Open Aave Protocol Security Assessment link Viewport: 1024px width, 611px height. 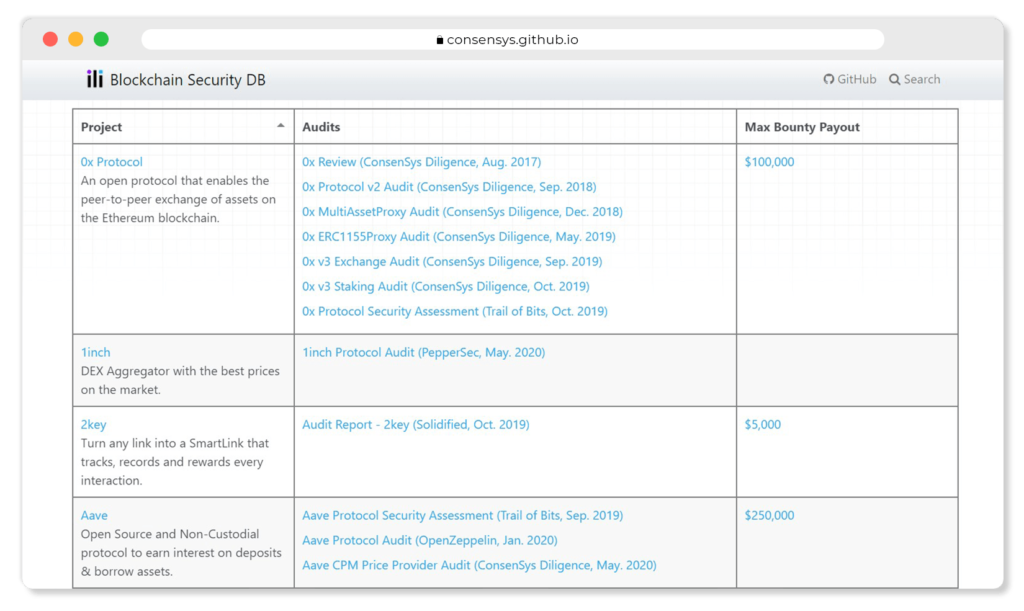click(462, 516)
